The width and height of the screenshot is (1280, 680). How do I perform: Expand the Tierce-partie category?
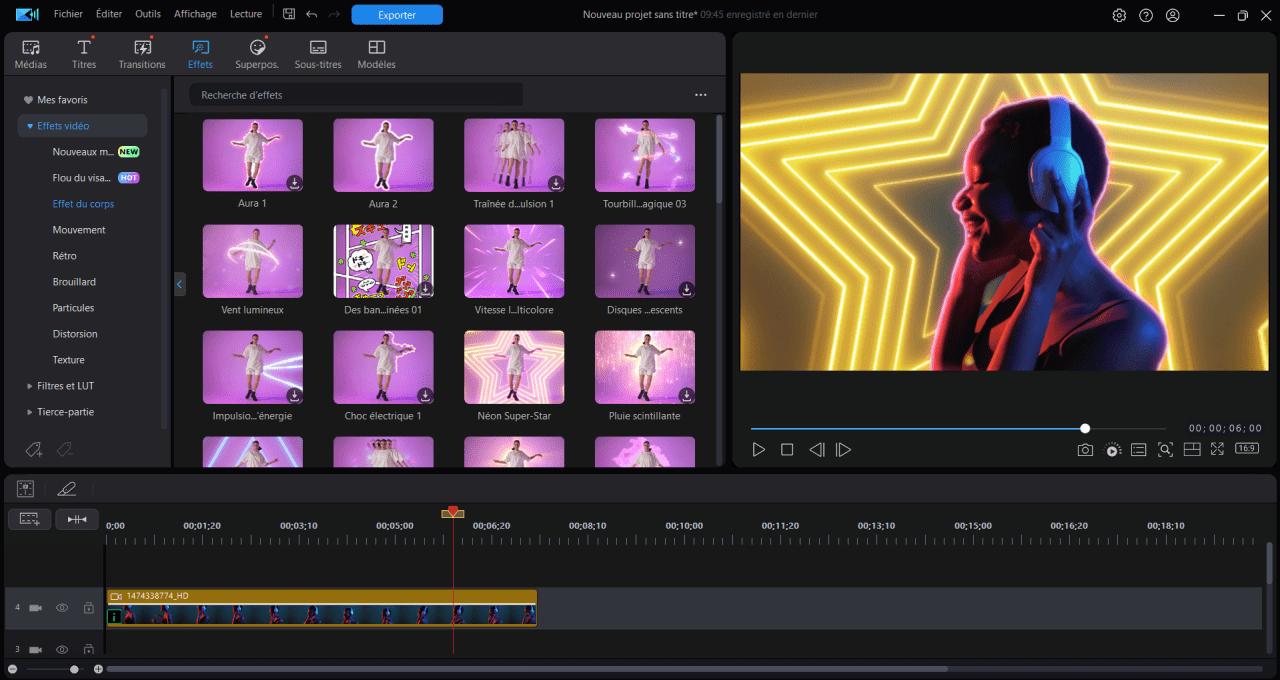[x=30, y=412]
